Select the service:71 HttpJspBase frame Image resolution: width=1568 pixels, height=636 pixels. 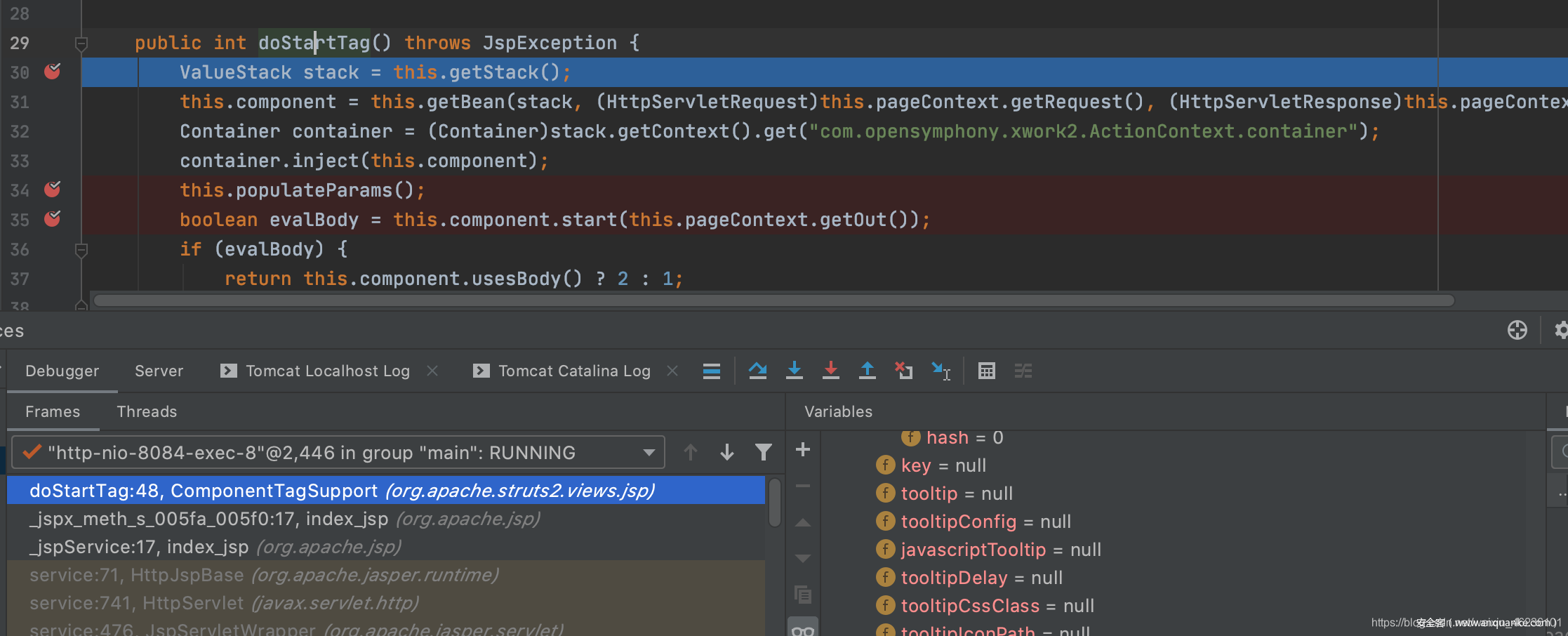(x=386, y=574)
